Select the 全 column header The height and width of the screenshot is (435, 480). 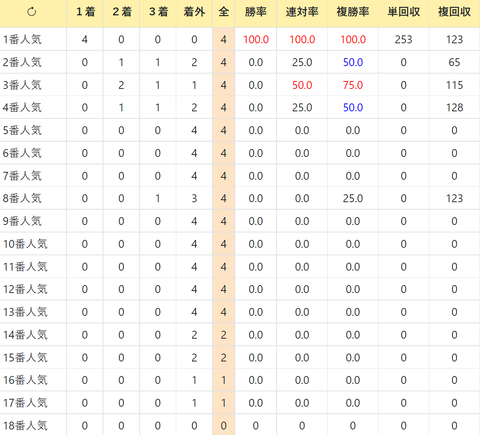tap(224, 12)
